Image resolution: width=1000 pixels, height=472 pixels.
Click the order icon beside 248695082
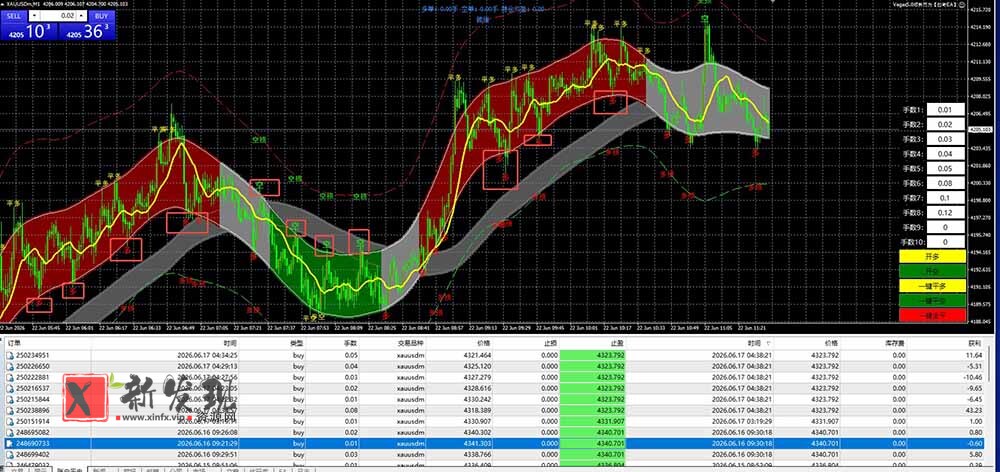point(10,432)
